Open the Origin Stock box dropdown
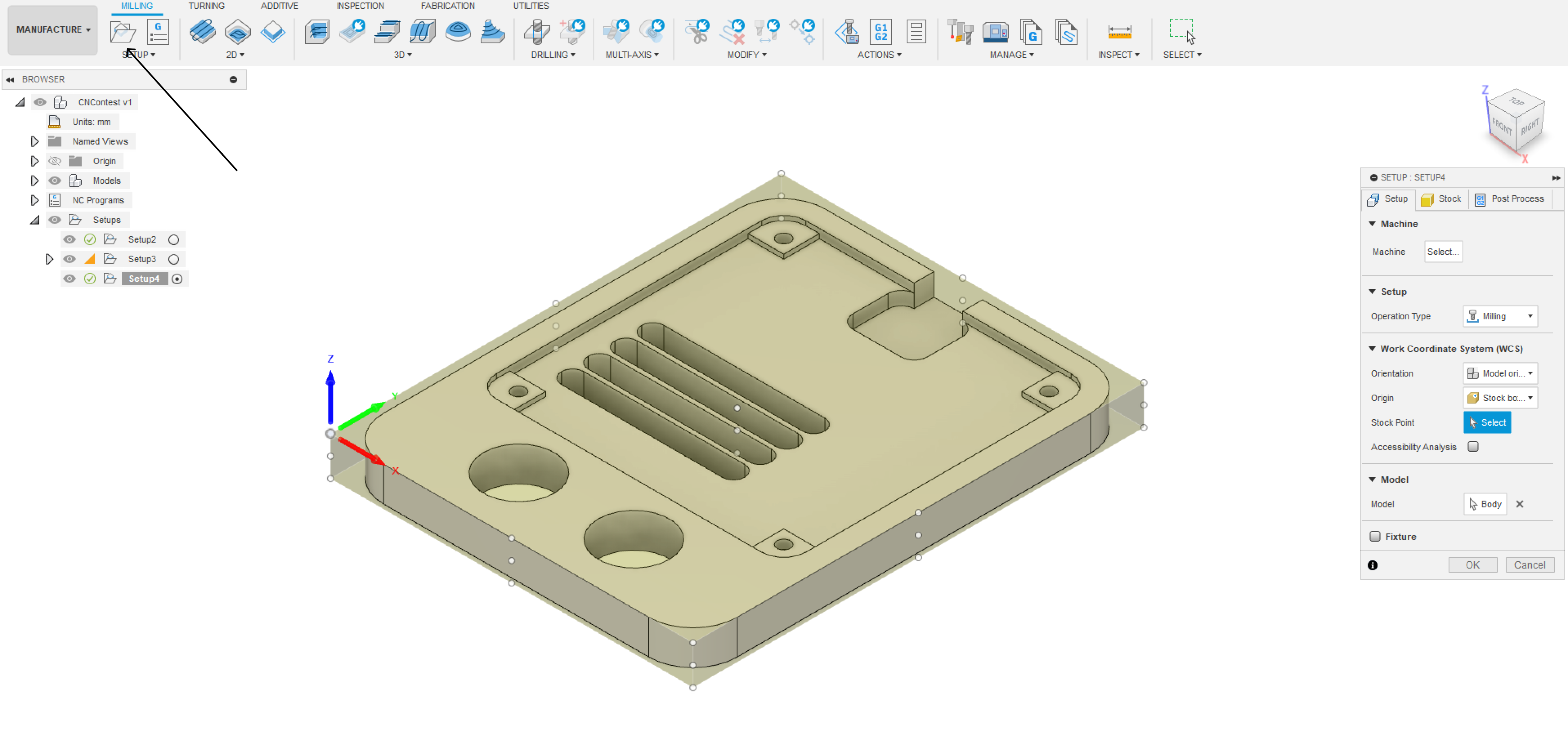Viewport: 1568px width, 745px height. click(1501, 398)
